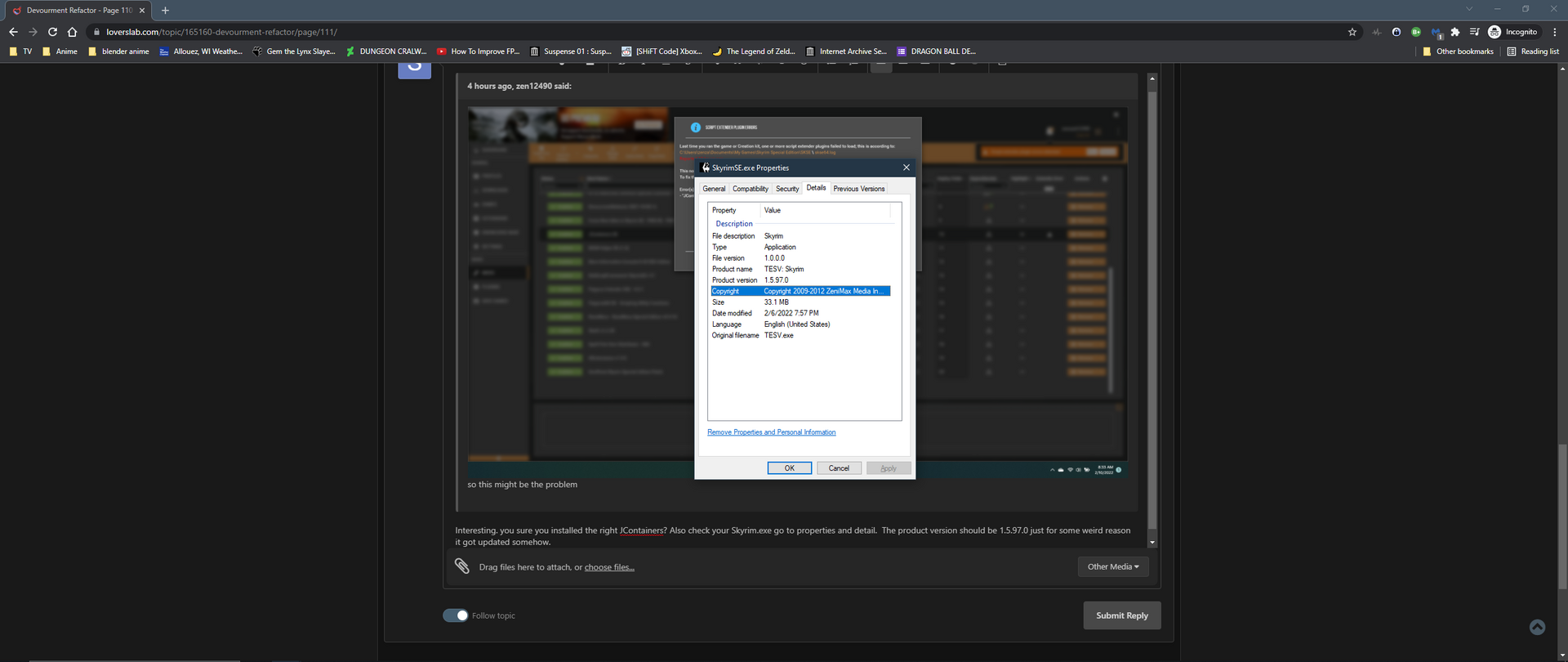Jump to top with round arrow icon

(1537, 627)
